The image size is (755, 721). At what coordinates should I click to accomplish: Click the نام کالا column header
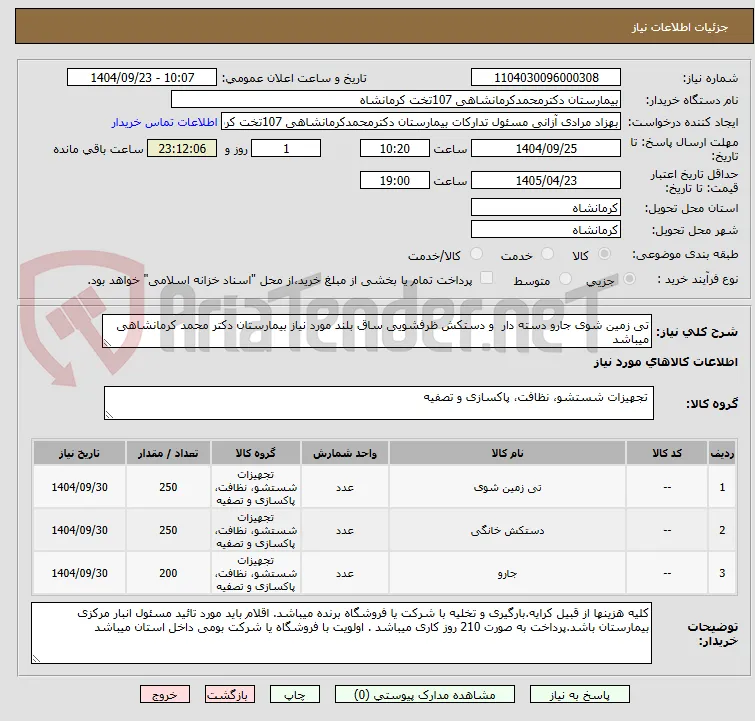(508, 453)
